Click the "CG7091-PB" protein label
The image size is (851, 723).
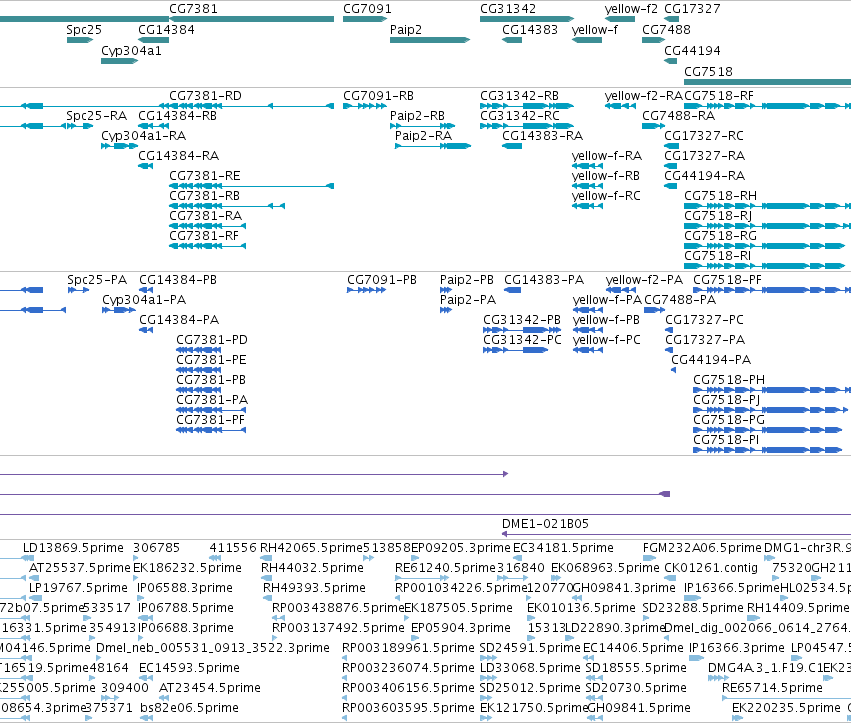382,280
